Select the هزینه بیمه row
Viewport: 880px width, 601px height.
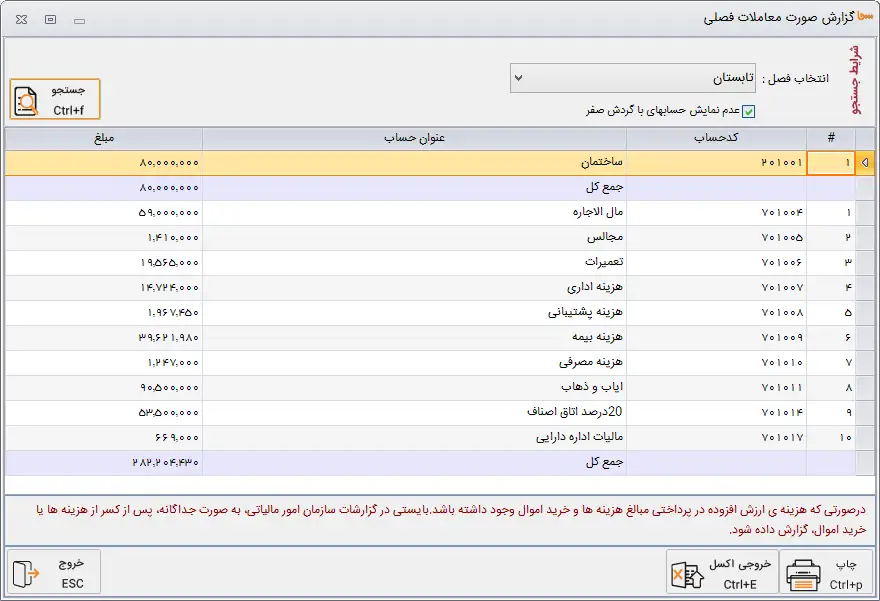[414, 337]
